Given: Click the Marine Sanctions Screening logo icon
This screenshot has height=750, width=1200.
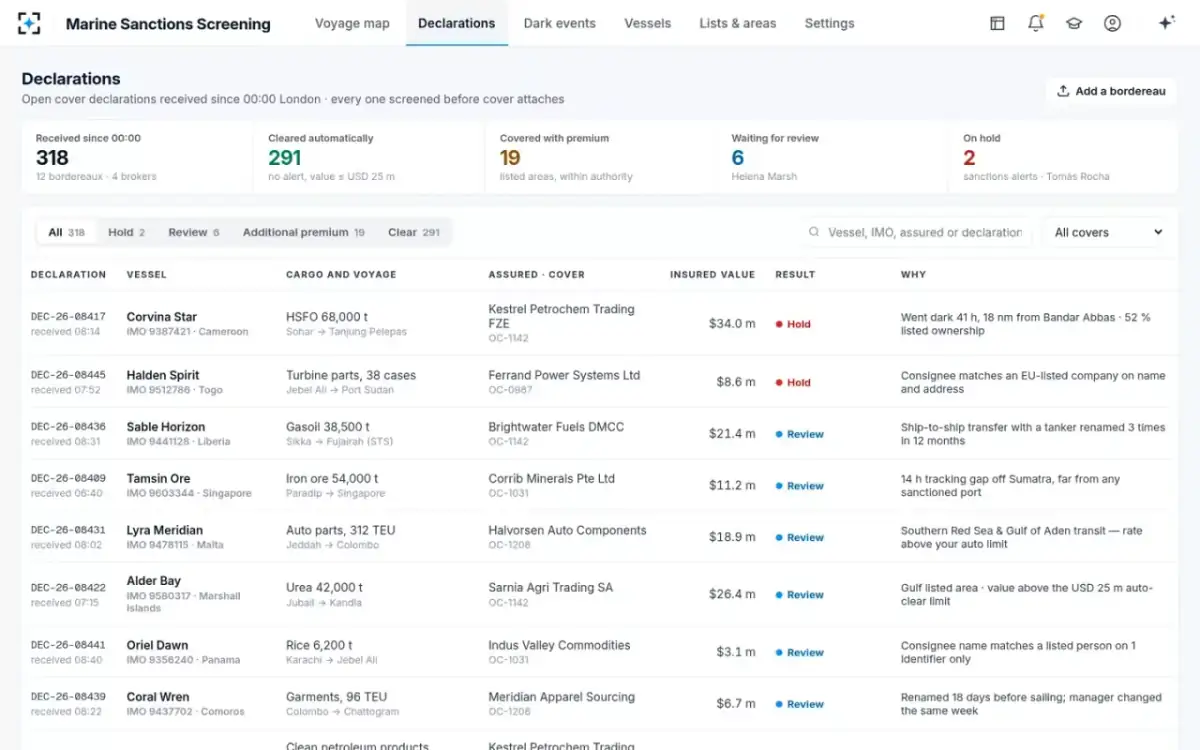Looking at the screenshot, I should click(x=30, y=23).
